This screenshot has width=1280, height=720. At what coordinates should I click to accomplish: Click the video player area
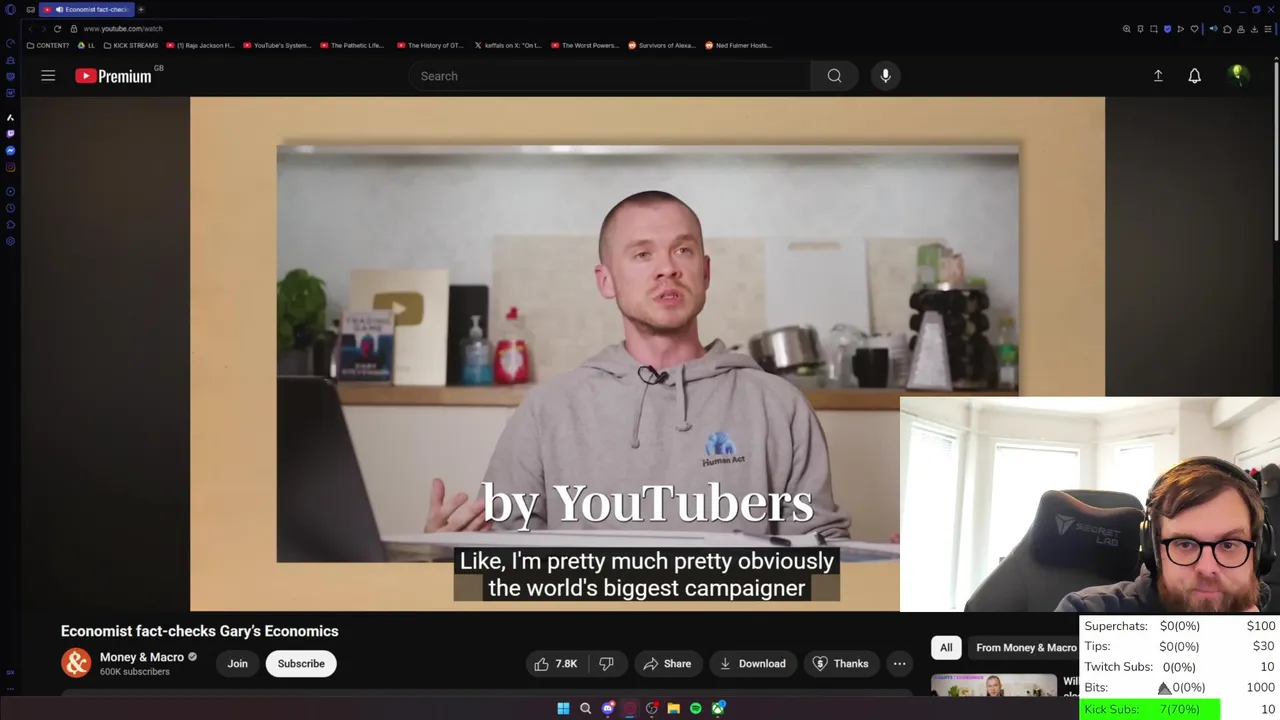pos(647,353)
